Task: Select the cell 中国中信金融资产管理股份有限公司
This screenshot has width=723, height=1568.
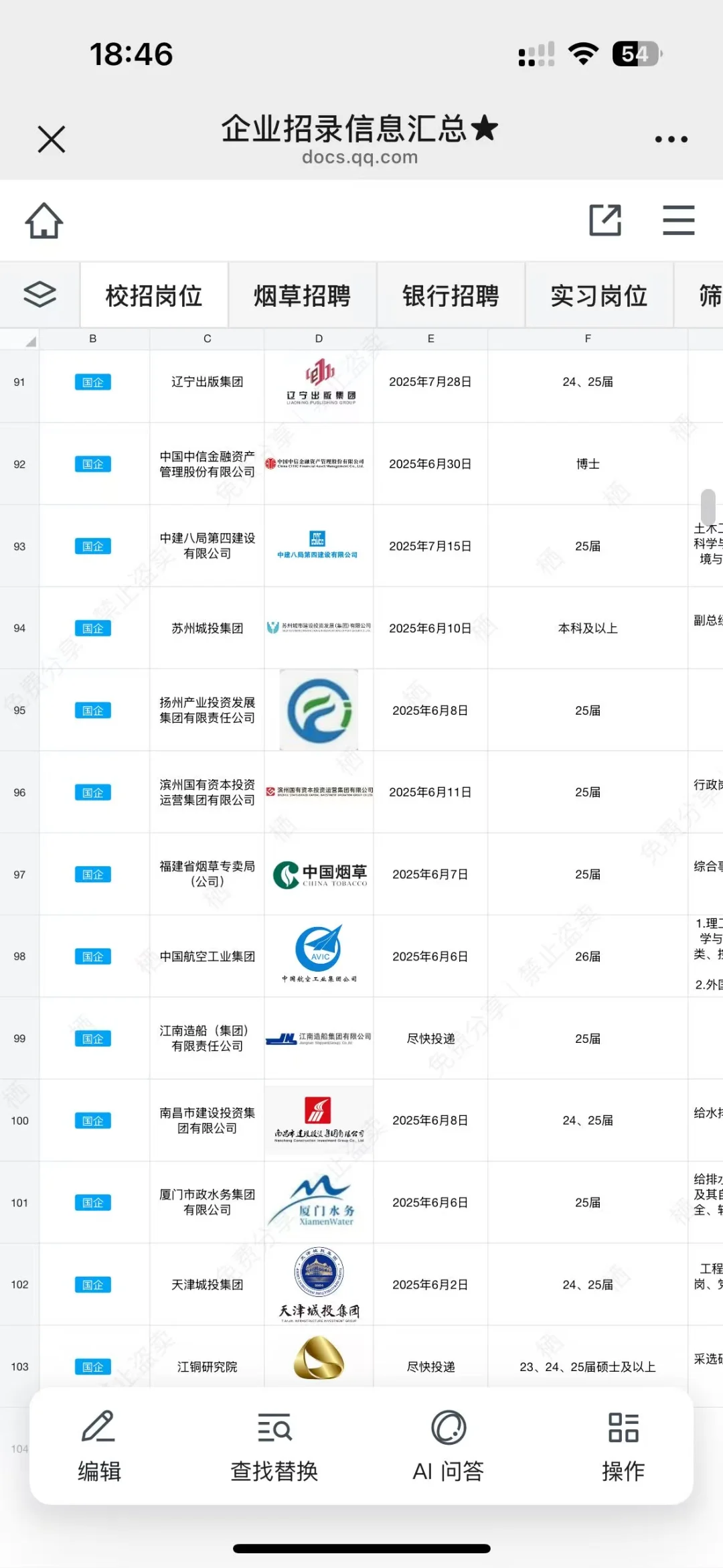Action: tap(208, 464)
